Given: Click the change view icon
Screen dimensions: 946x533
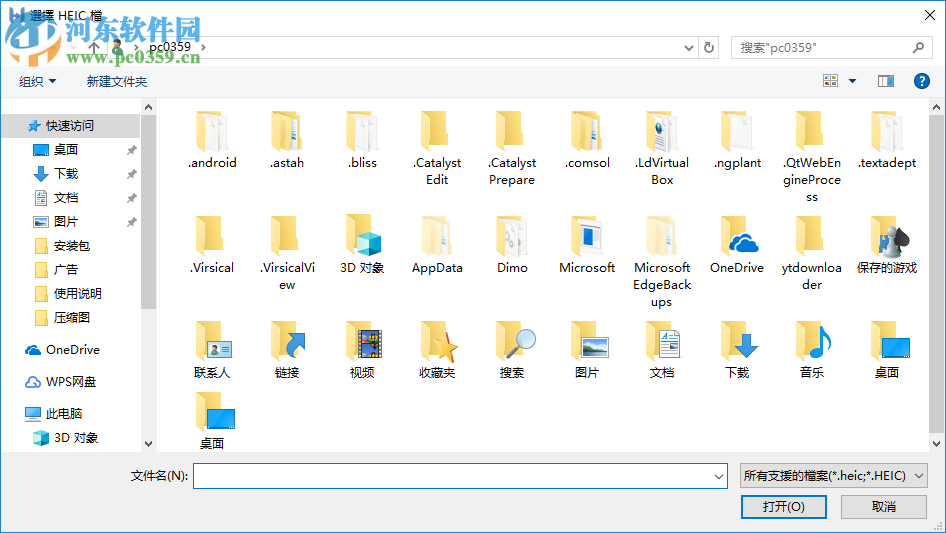Looking at the screenshot, I should [830, 81].
